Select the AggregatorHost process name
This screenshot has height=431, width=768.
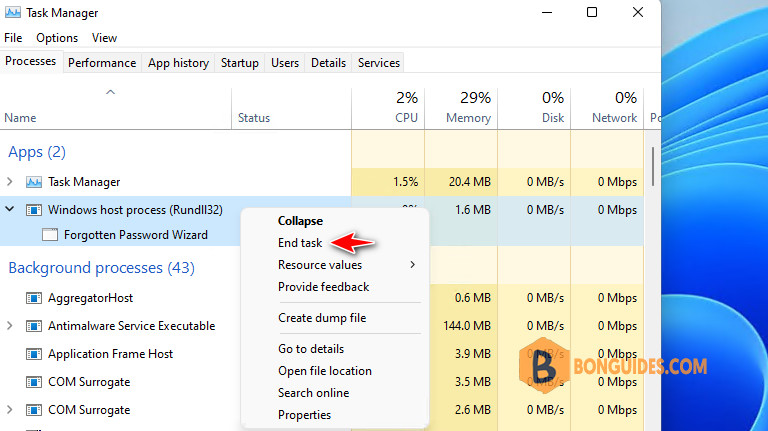click(90, 298)
